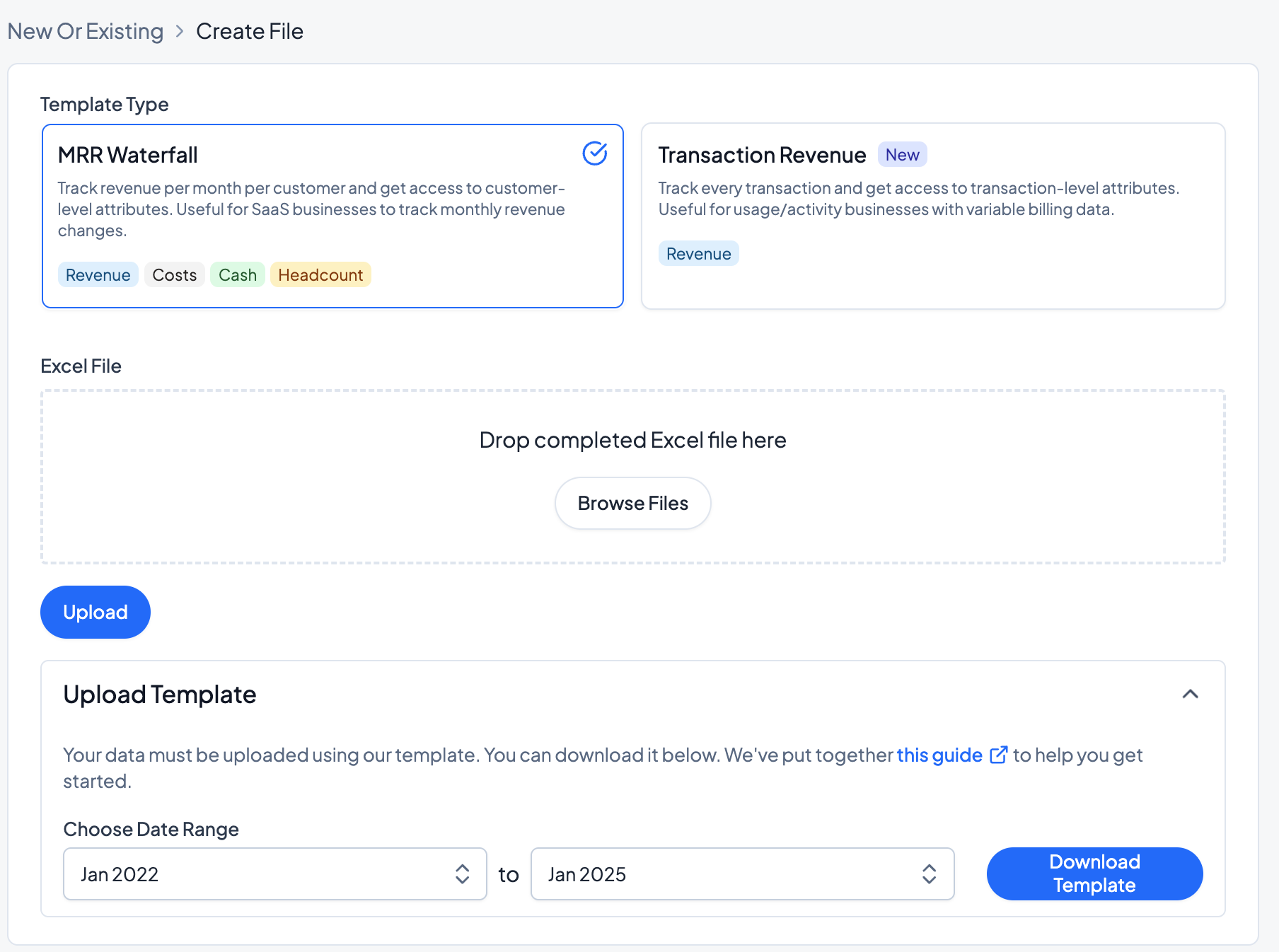Click the breadcrumb separator arrow icon
The height and width of the screenshot is (952, 1279).
tap(180, 32)
